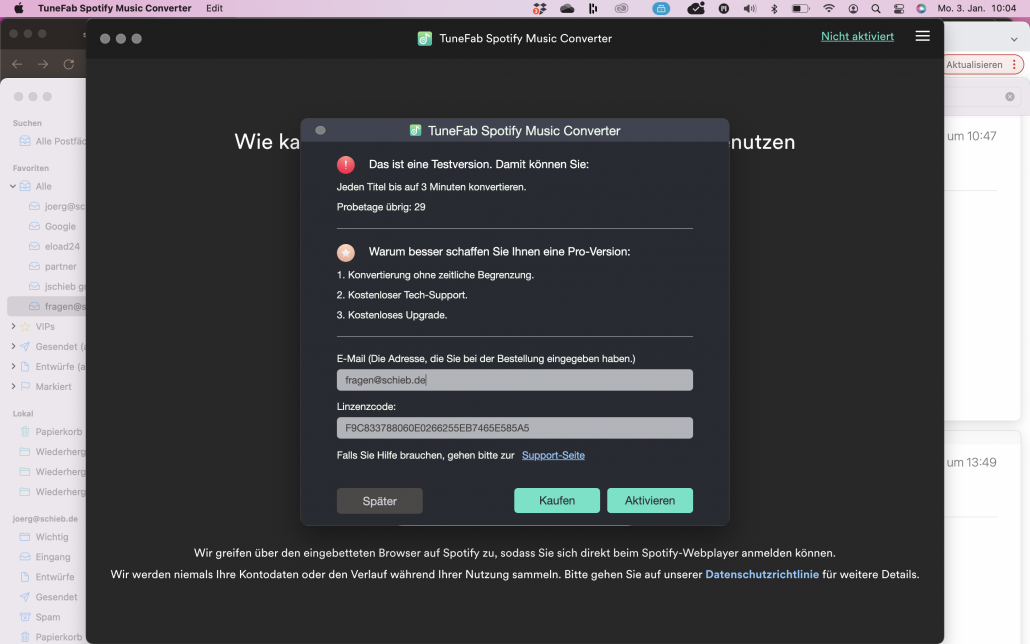
Task: Click the blue toolbox menu bar icon
Action: point(661,9)
